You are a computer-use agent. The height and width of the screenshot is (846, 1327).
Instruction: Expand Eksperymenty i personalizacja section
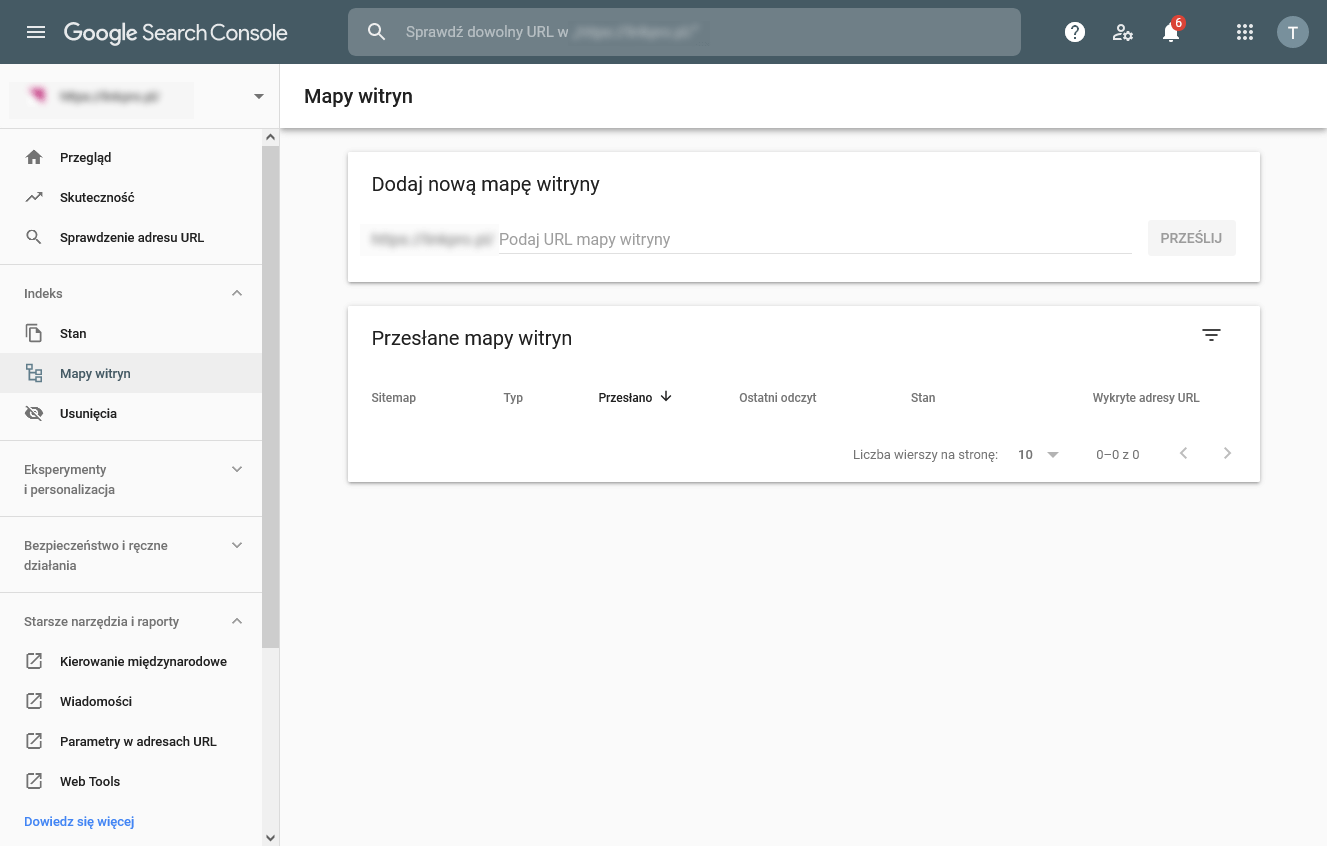pyautogui.click(x=237, y=469)
